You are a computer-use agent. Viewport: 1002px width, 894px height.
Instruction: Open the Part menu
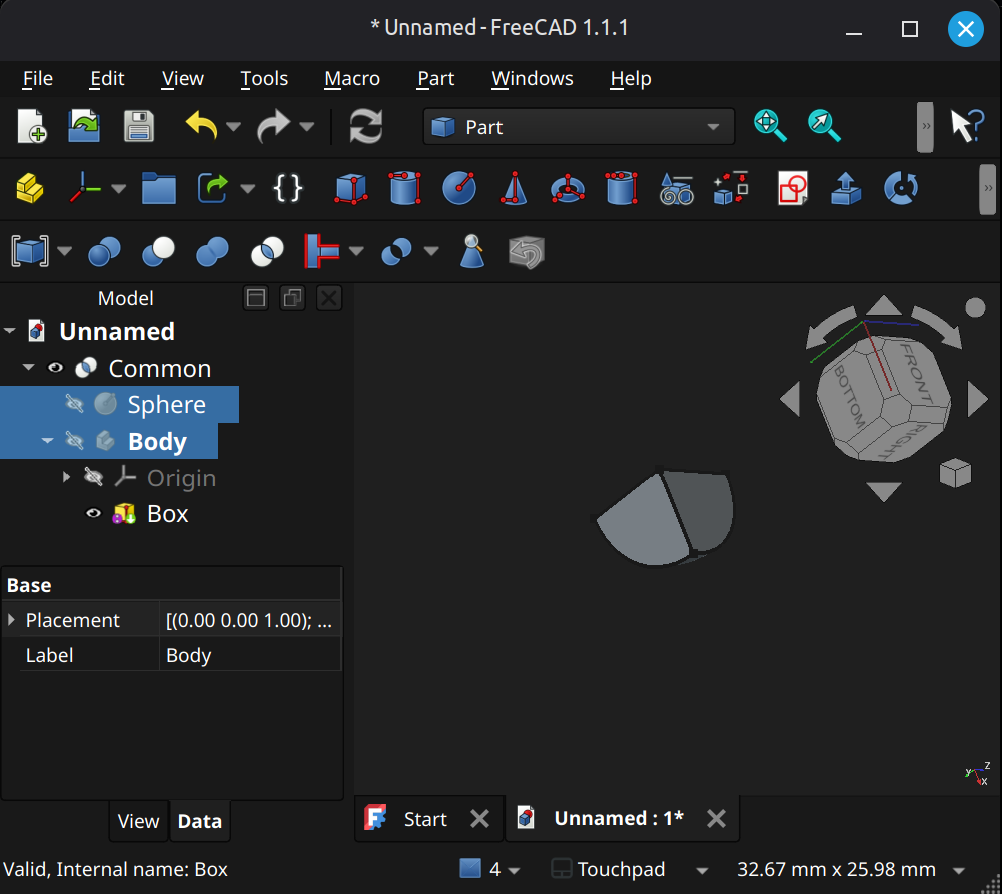coord(436,78)
